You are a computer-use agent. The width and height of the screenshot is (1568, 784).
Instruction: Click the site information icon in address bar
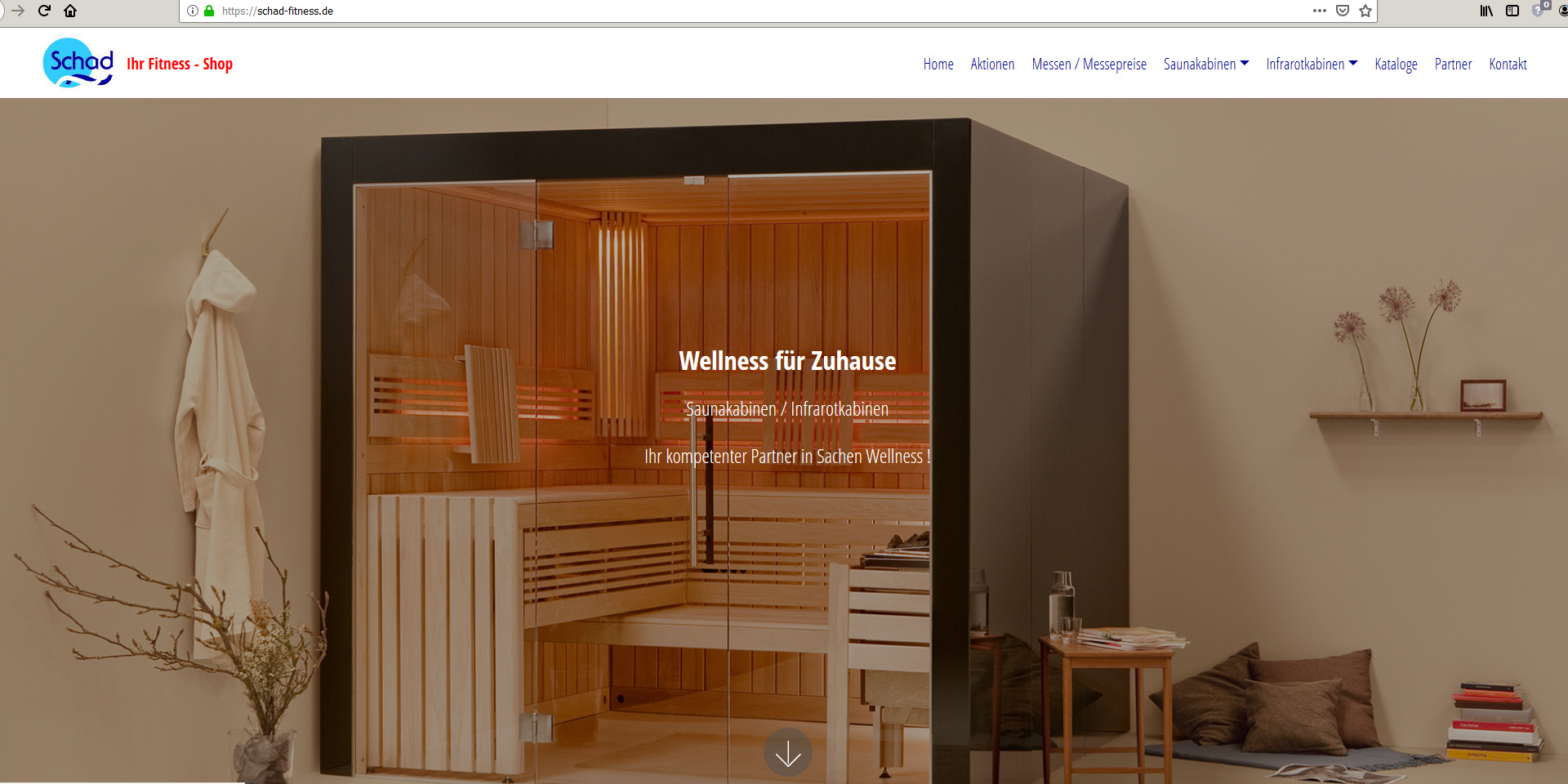click(193, 11)
